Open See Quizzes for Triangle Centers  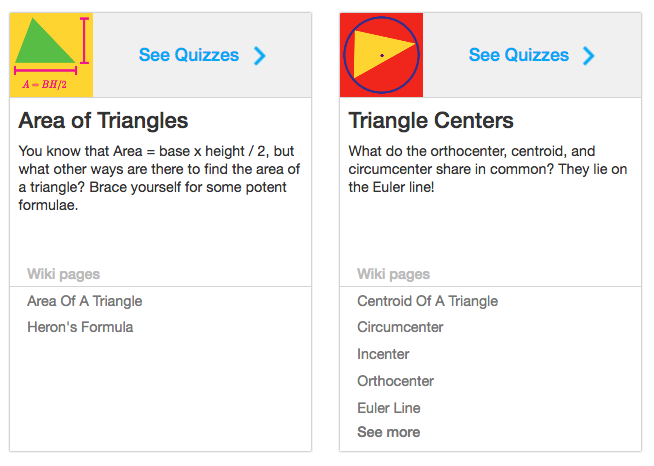[x=519, y=55]
